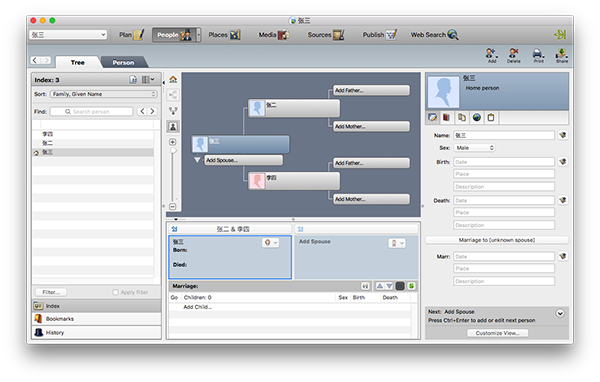Expand the triangle beside Add Spouse in the tree
The height and width of the screenshot is (382, 600).
pos(197,160)
